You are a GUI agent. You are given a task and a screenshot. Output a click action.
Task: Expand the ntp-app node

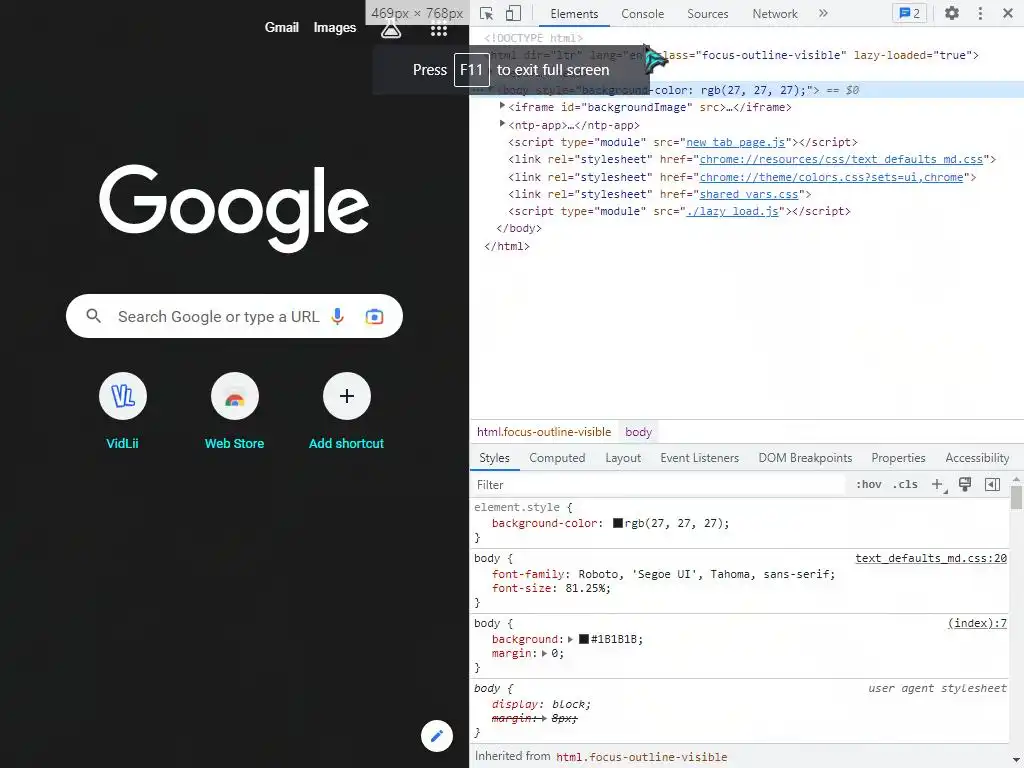(502, 123)
